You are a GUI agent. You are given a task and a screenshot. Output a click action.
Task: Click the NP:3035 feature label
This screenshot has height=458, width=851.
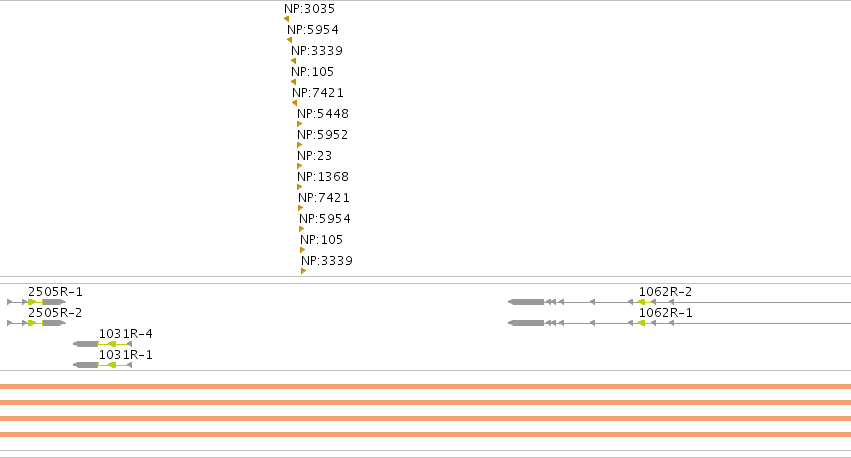[x=309, y=9]
